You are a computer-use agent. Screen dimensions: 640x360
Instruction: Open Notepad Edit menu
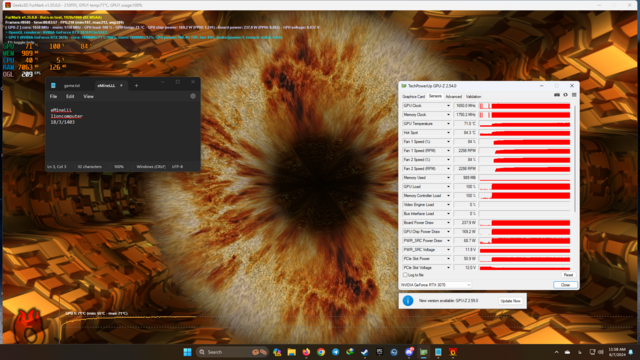pos(70,97)
